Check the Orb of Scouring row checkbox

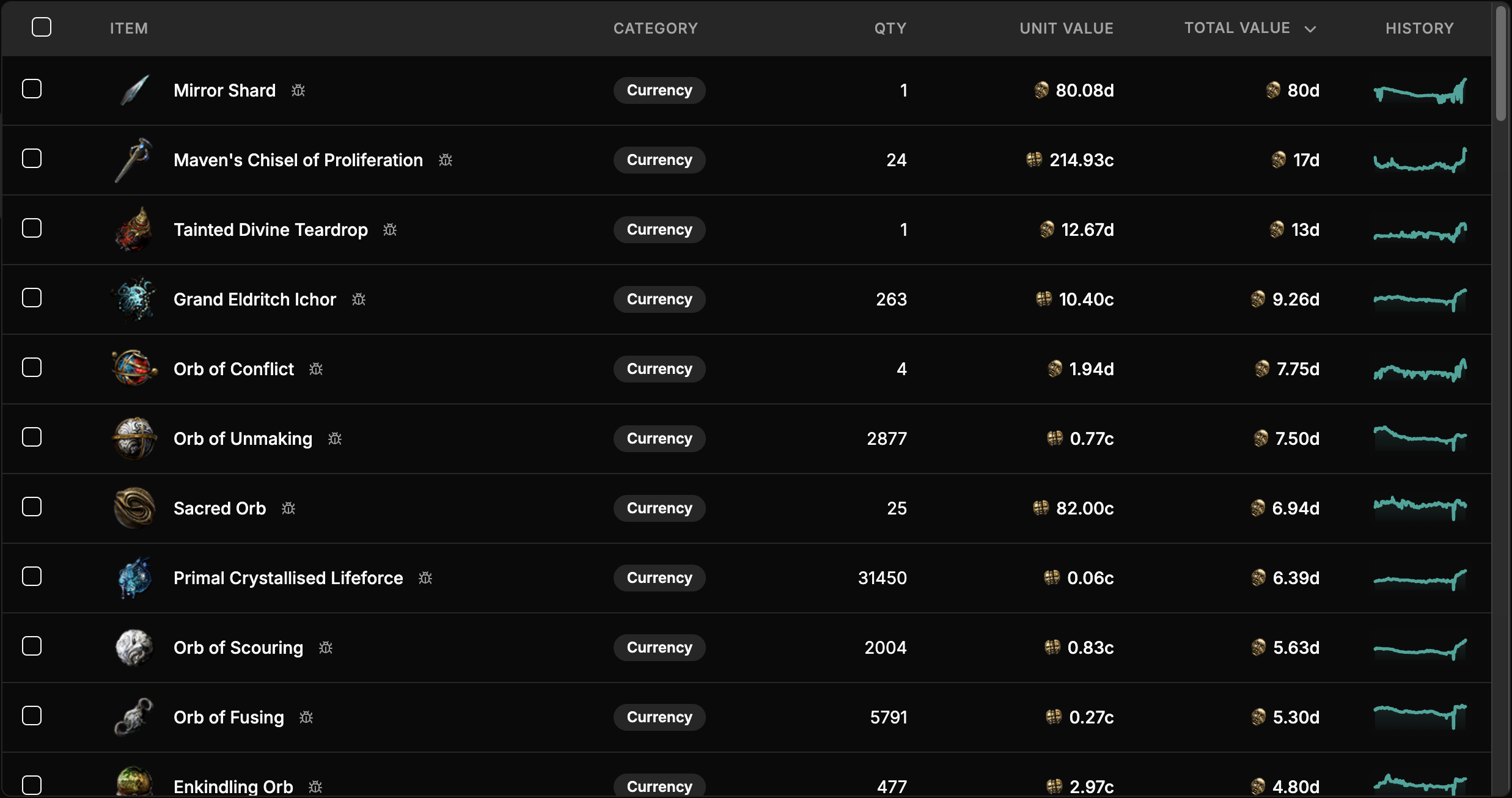[32, 646]
